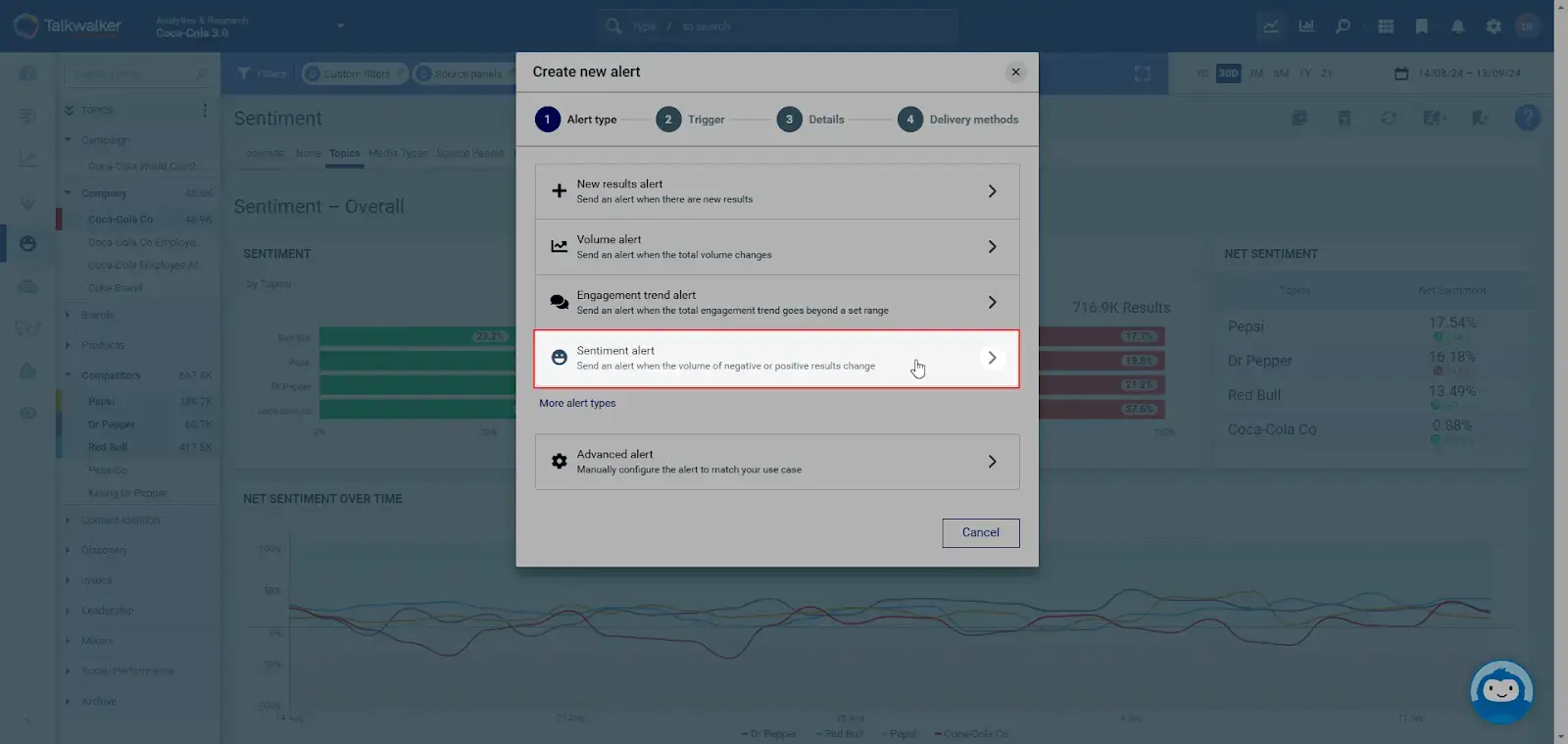1568x744 pixels.
Task: Go to step 3 Details
Action: point(811,120)
